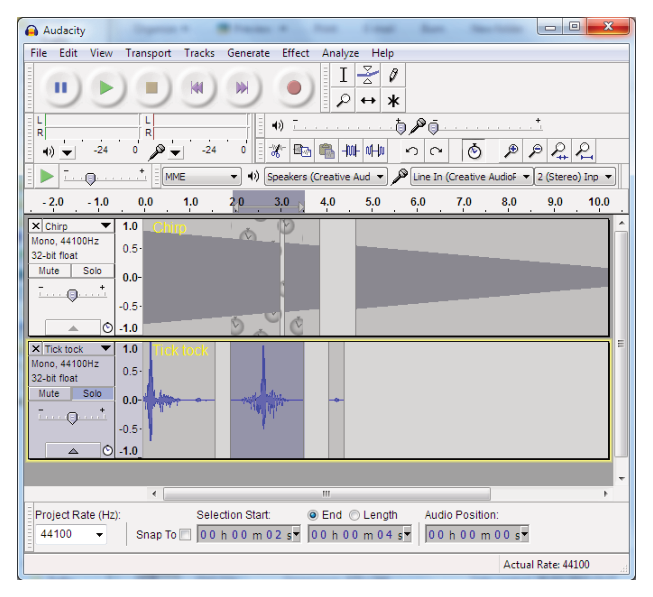Screen dimensions: 653x597
Task: Select the Zoom magnifier tool
Action: tap(343, 100)
